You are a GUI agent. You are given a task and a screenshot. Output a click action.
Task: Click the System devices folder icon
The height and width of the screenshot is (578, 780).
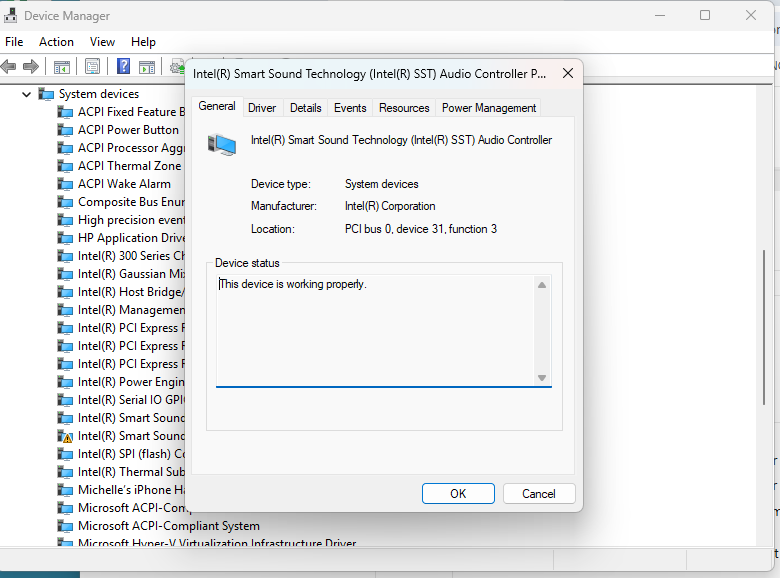(x=46, y=94)
